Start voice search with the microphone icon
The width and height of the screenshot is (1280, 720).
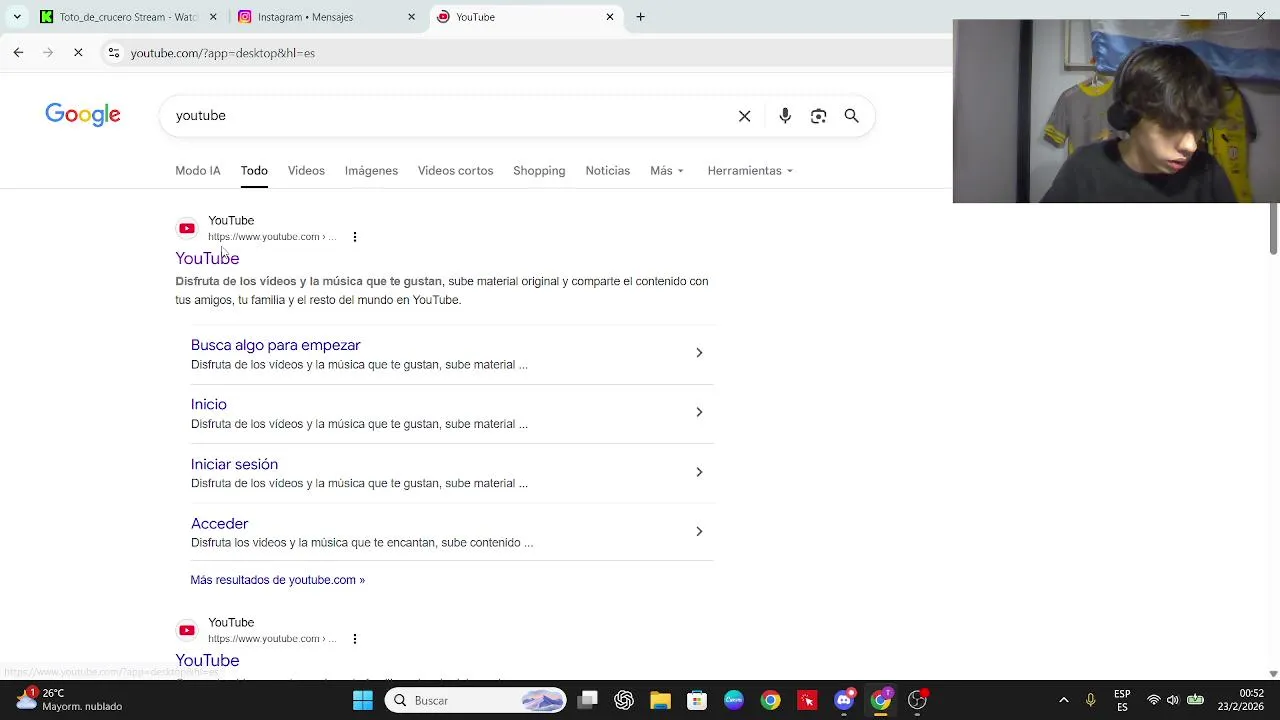(x=785, y=116)
